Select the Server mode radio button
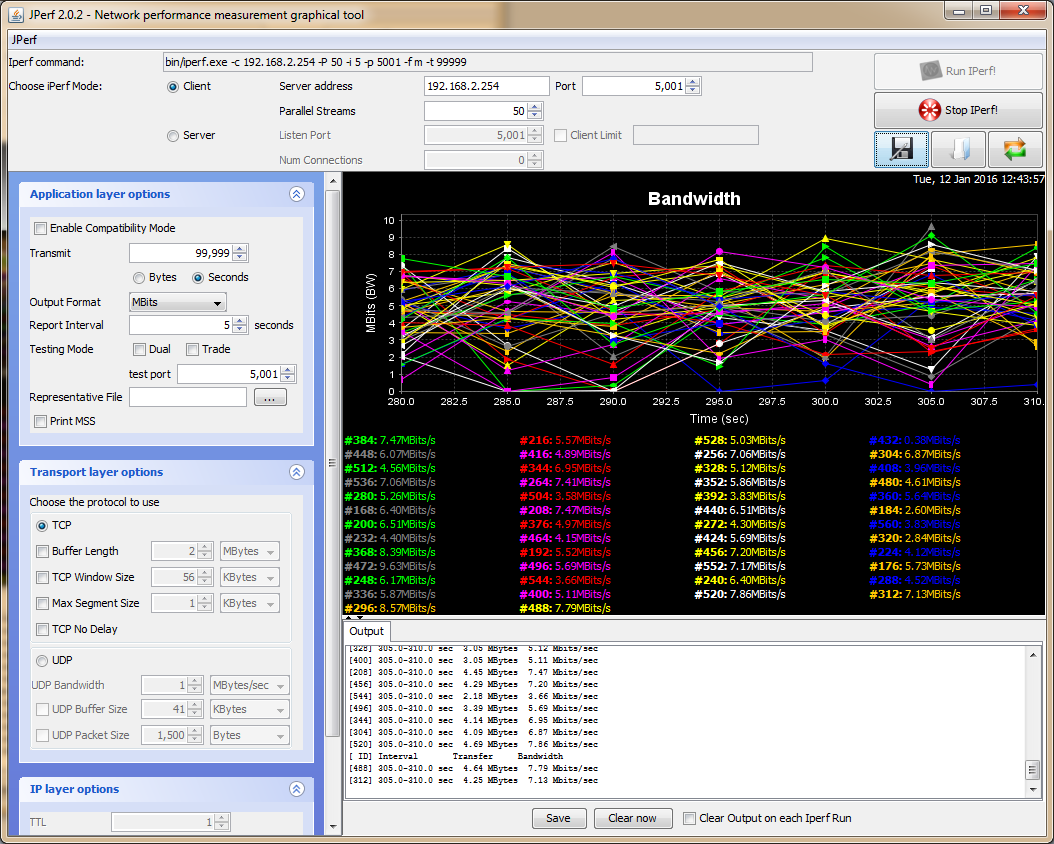1054x844 pixels. 173,135
